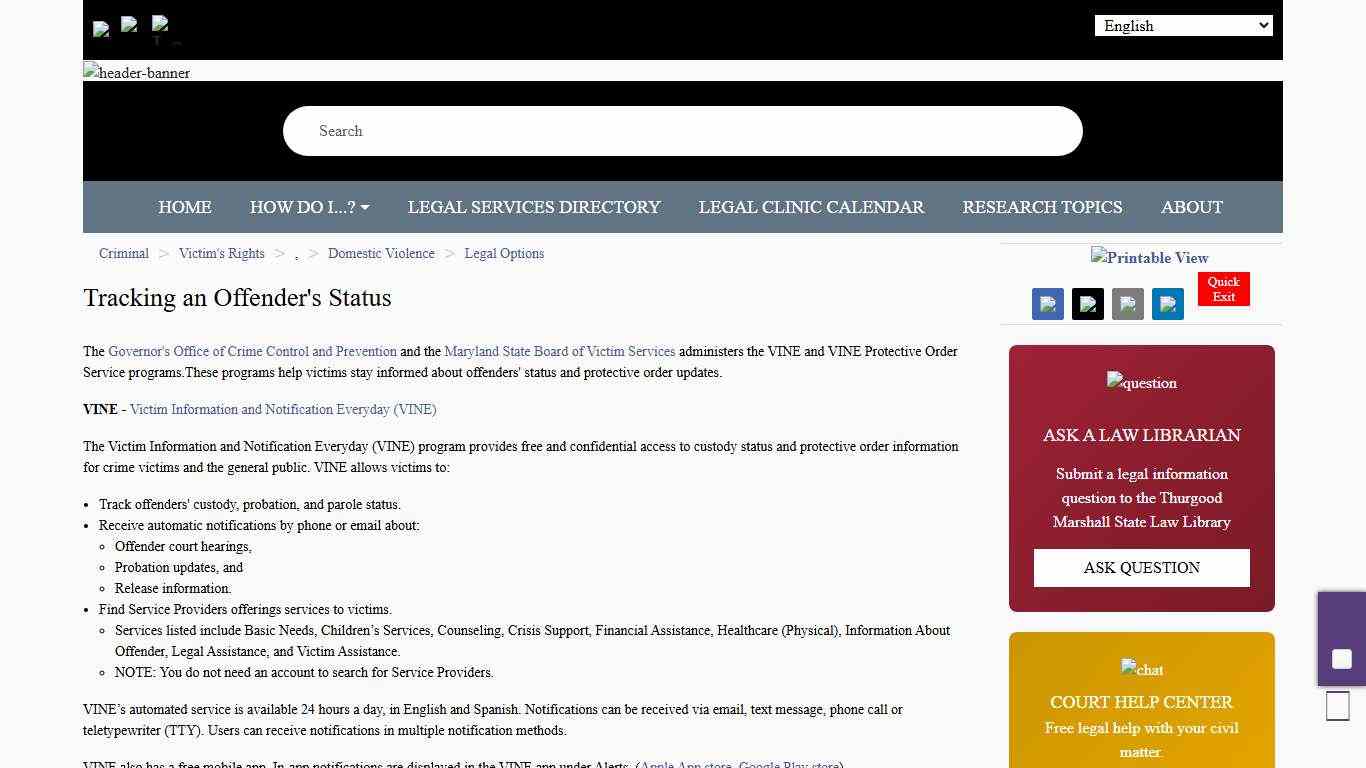Screen dimensions: 1366x768
Task: Click inside the Search field
Action: pyautogui.click(x=683, y=131)
